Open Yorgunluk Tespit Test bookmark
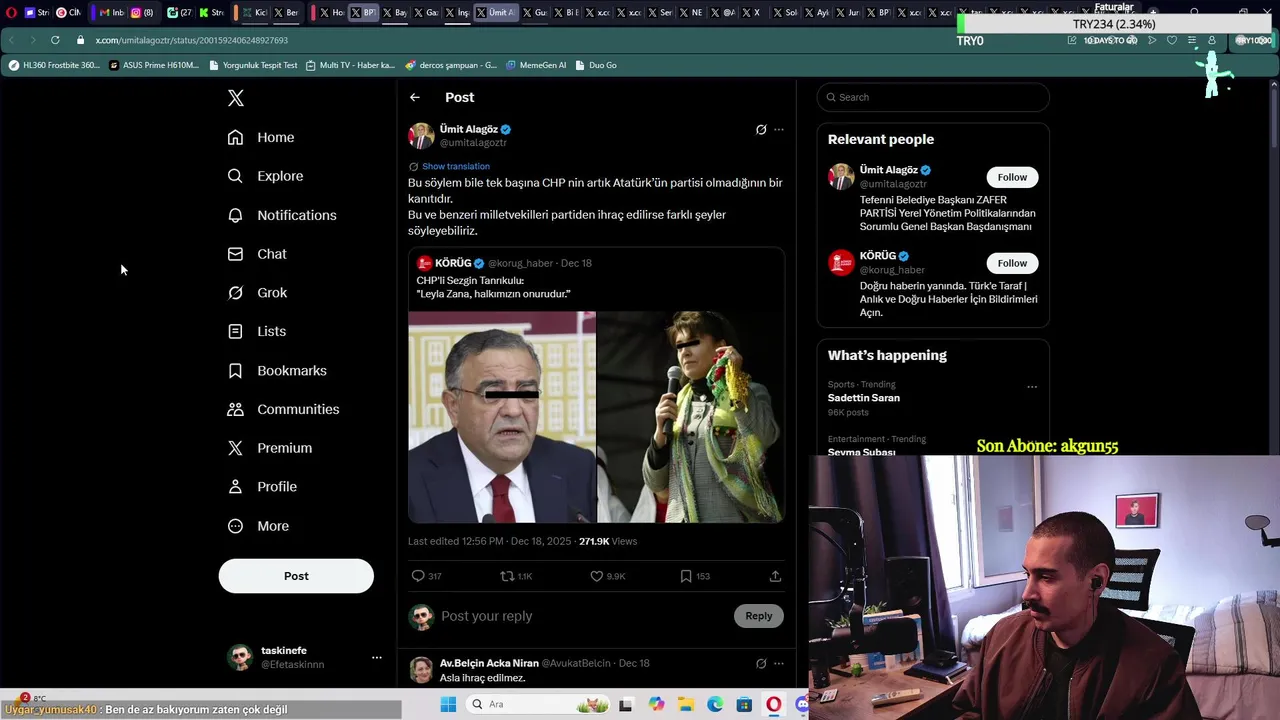The width and height of the screenshot is (1280, 720). (x=253, y=65)
